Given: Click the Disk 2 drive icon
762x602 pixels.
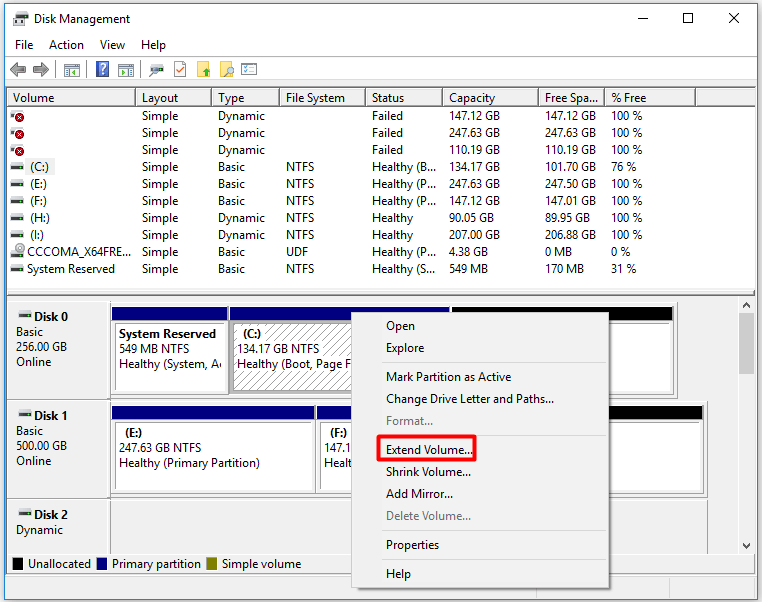Looking at the screenshot, I should (x=25, y=513).
